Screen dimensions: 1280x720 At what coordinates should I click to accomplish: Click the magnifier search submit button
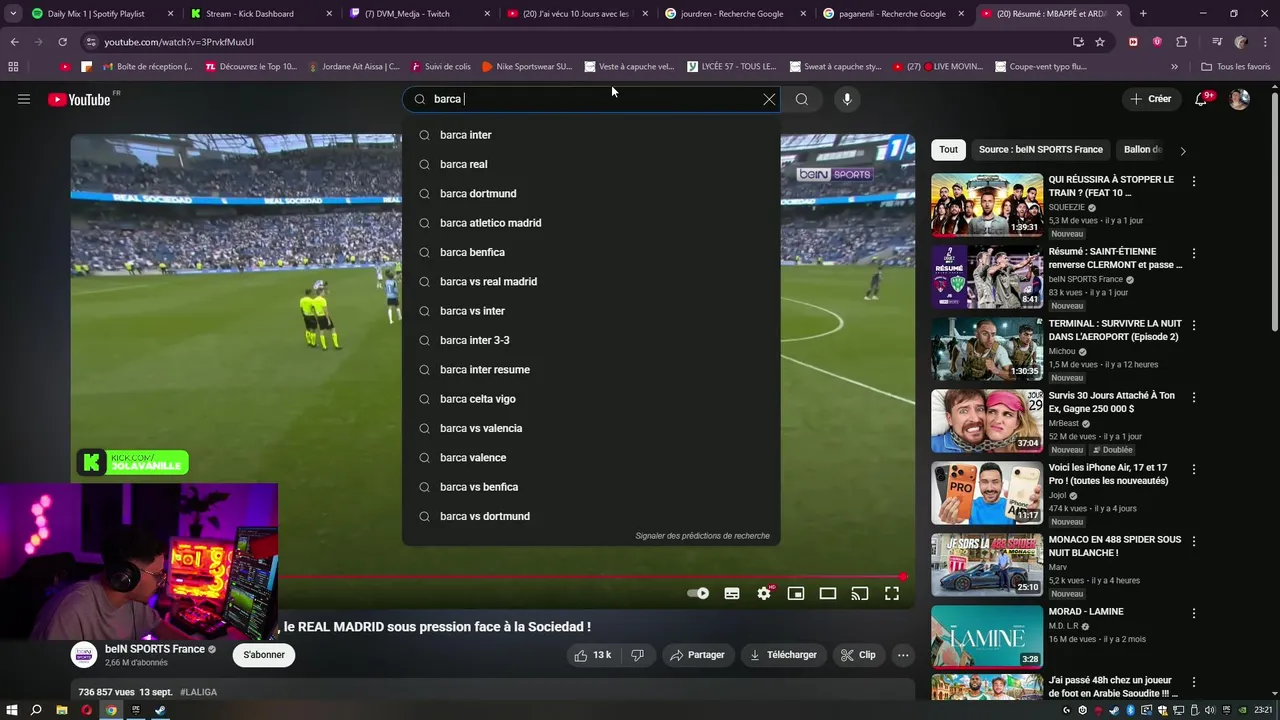802,99
